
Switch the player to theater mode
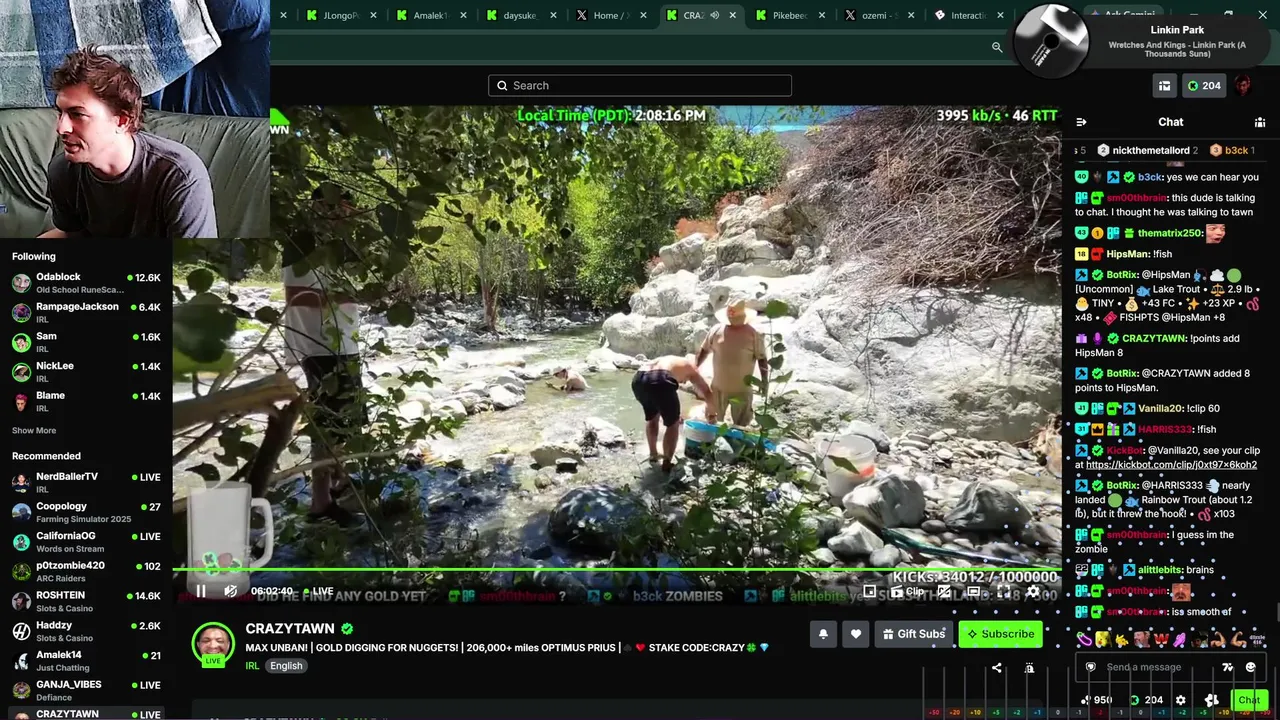coord(973,592)
